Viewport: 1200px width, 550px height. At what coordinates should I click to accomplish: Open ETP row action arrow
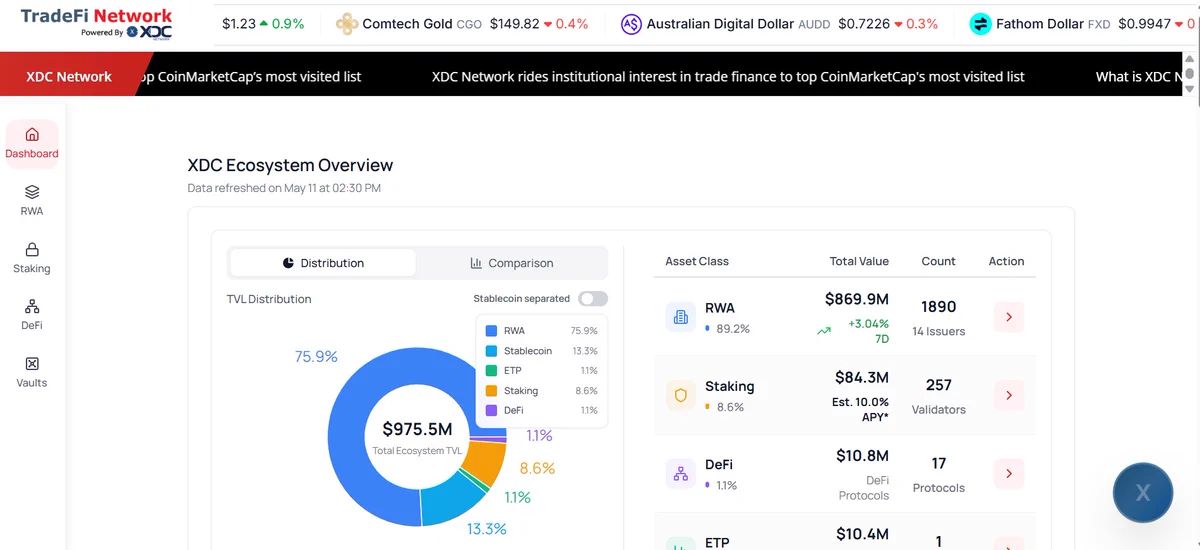click(1008, 542)
